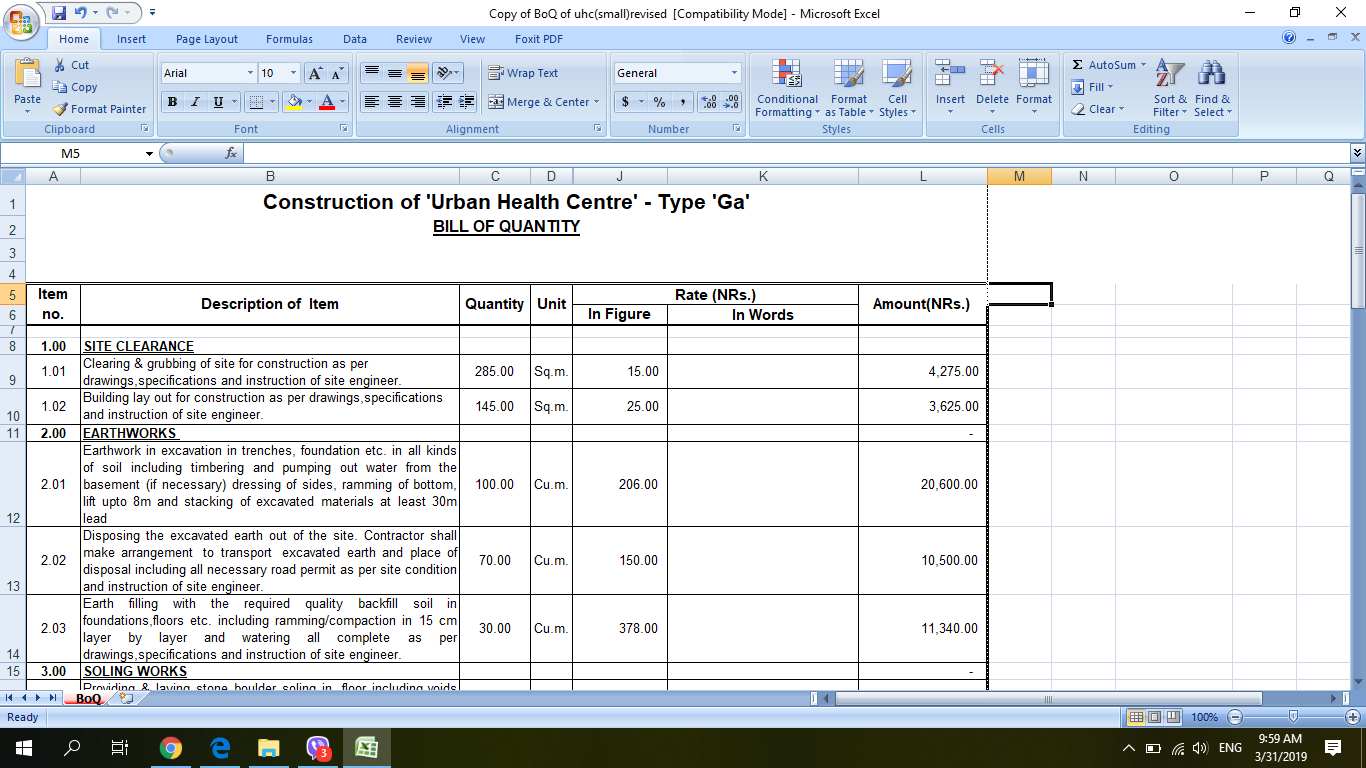Open Sort & Filter options
Screen dimensions: 1366x768
point(1170,88)
